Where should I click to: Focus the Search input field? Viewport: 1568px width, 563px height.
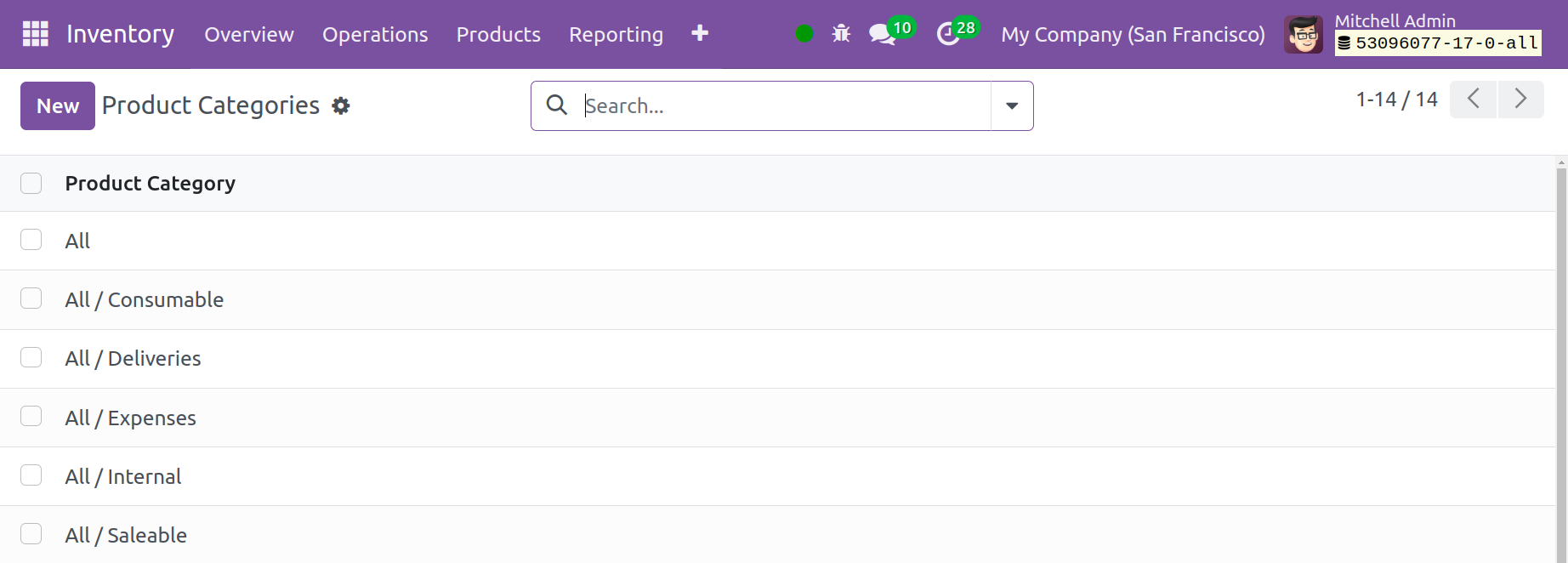(782, 106)
